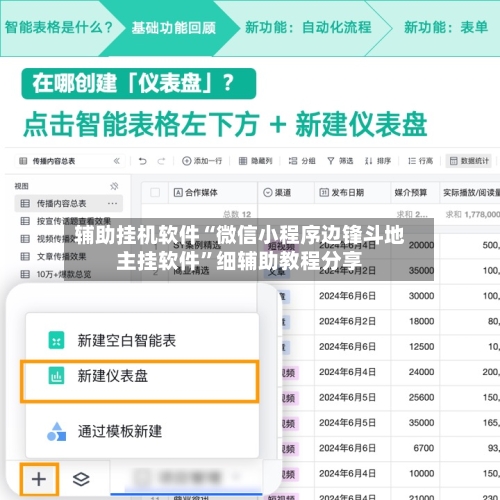Viewport: 500px width, 500px height.
Task: Open the more options dots beside 传播内容总表
Action: point(112,203)
